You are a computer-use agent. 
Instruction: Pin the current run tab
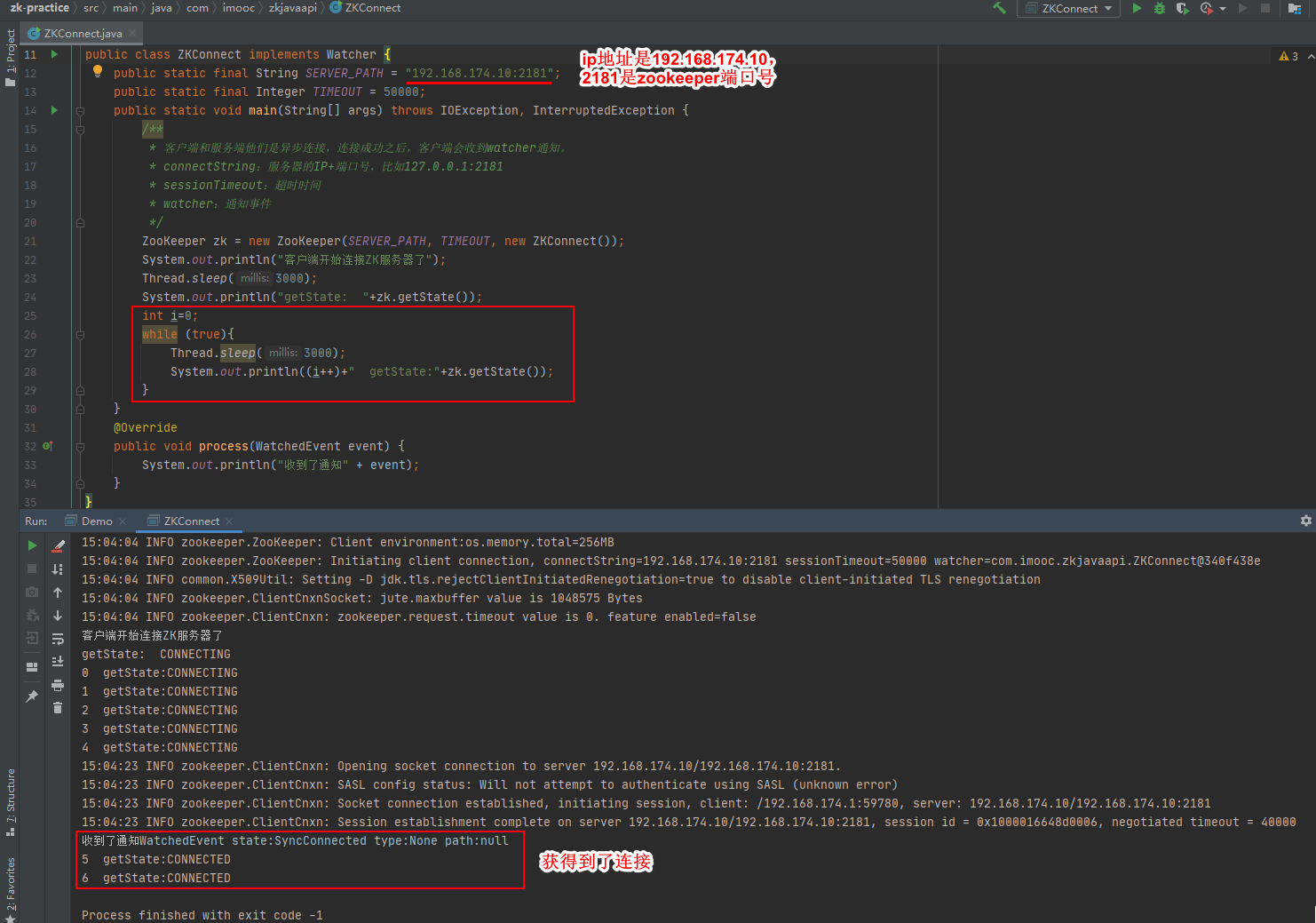(x=32, y=696)
